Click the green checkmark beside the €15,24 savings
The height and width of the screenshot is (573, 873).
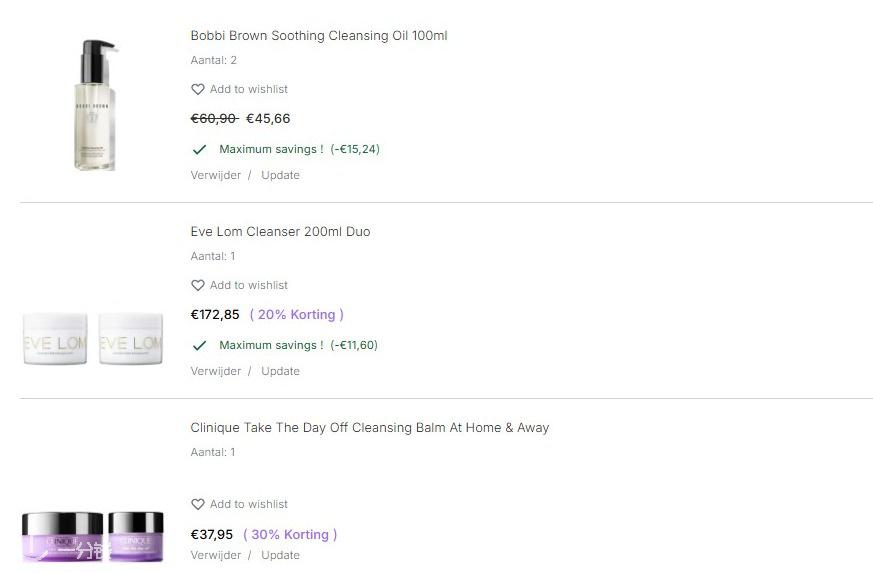pos(200,149)
